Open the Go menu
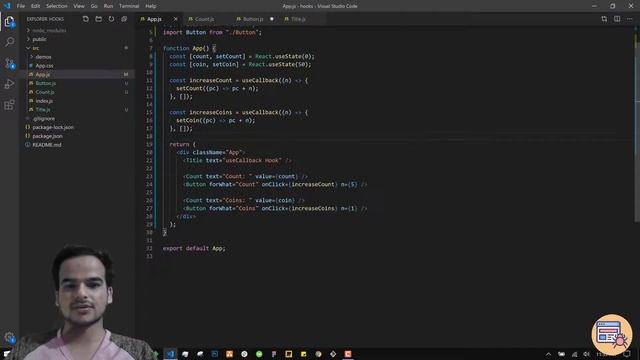Image resolution: width=640 pixels, height=360 pixels. click(x=94, y=6)
